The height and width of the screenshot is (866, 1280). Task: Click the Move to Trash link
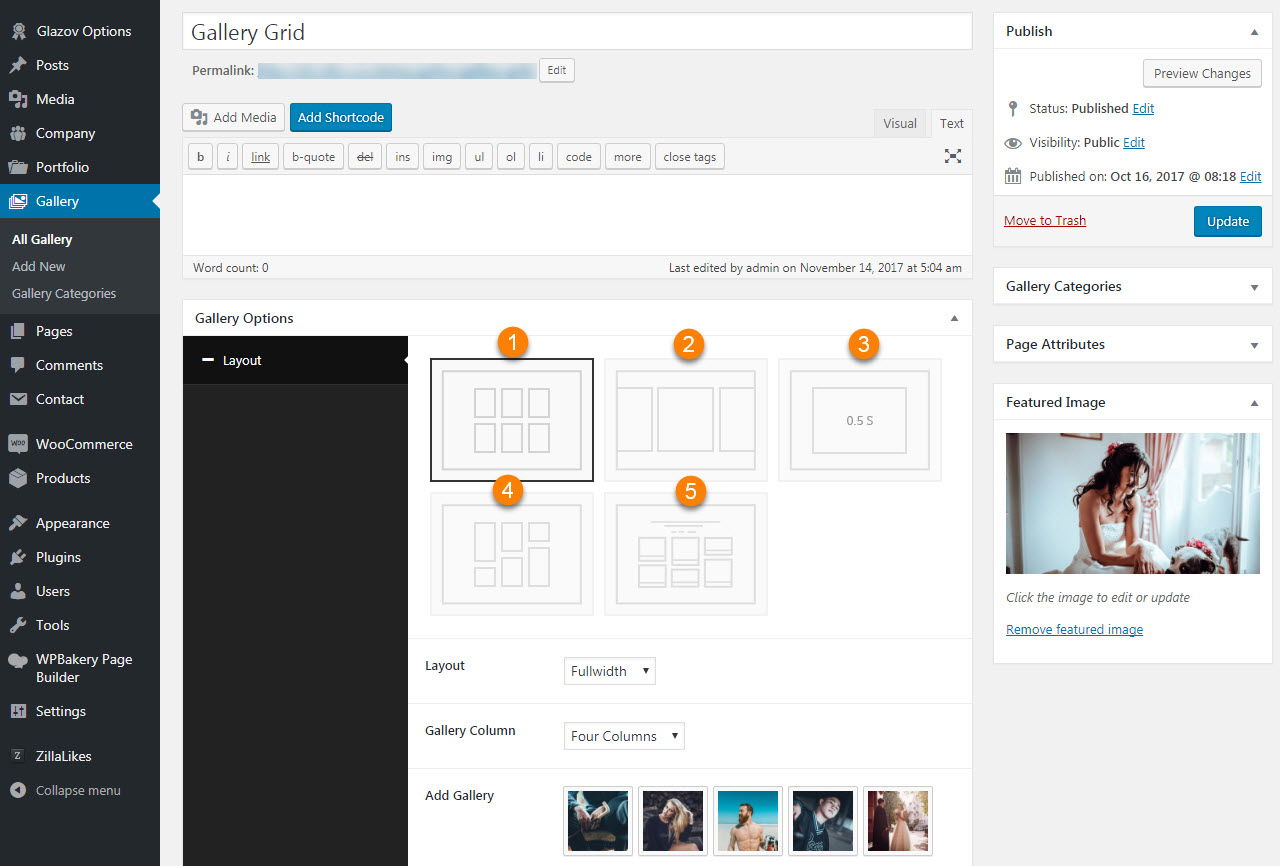click(1045, 220)
